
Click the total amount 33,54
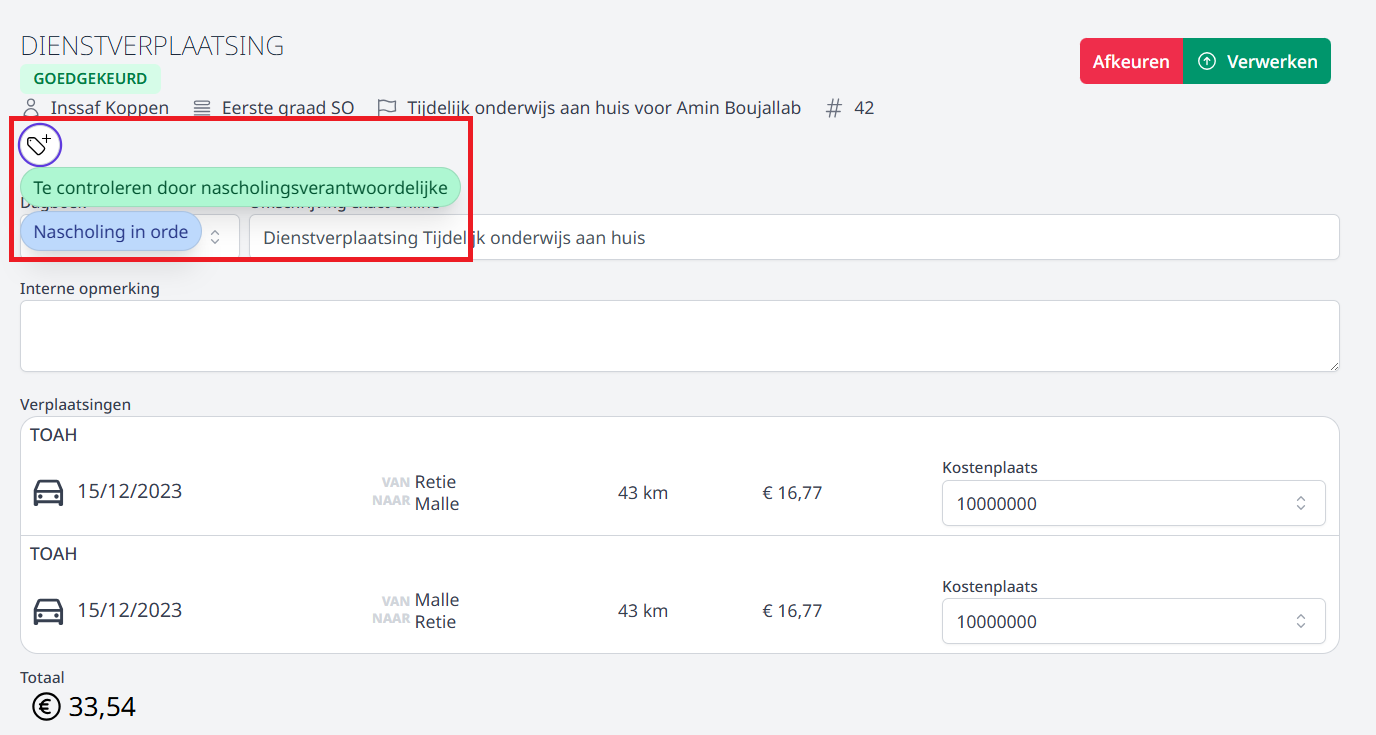(x=102, y=707)
